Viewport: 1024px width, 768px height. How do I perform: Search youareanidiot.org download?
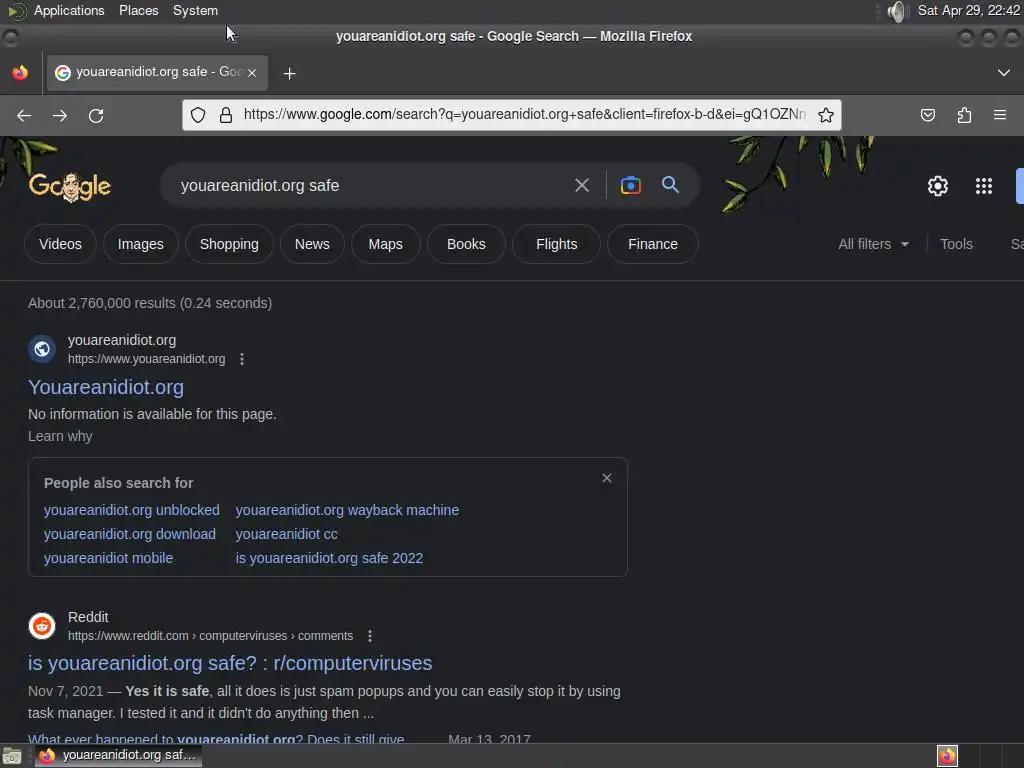point(129,534)
